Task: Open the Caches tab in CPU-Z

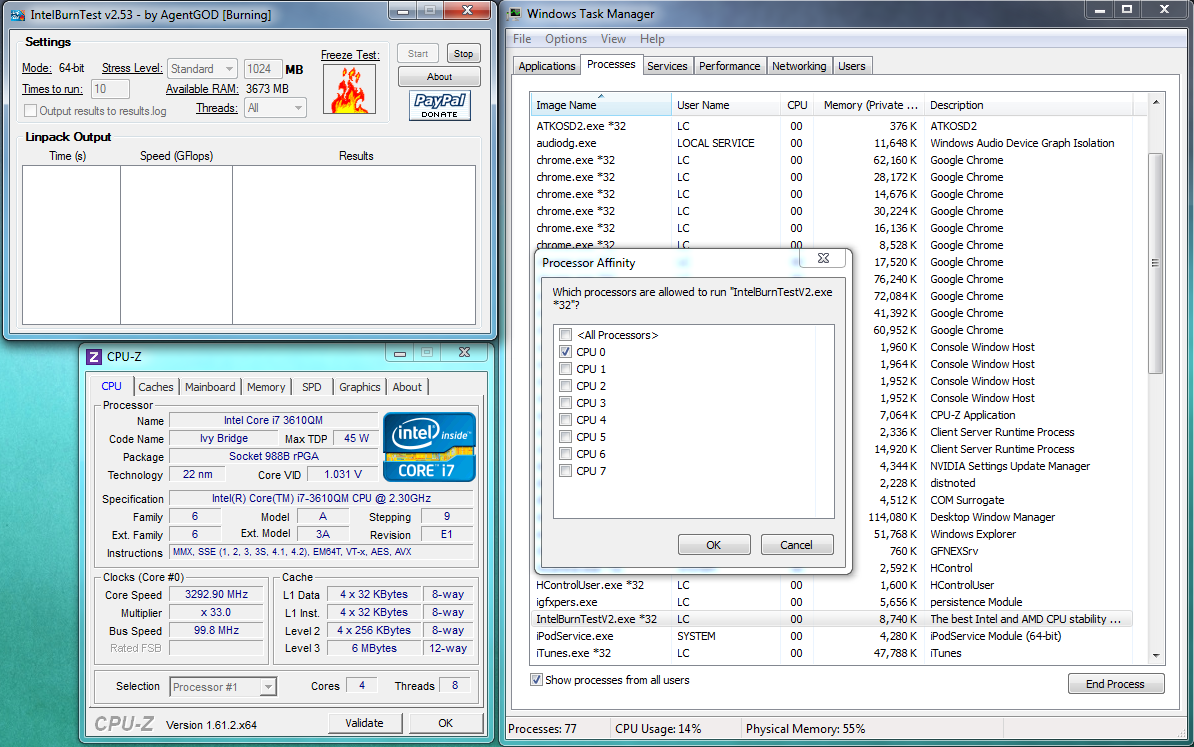Action: pyautogui.click(x=156, y=387)
